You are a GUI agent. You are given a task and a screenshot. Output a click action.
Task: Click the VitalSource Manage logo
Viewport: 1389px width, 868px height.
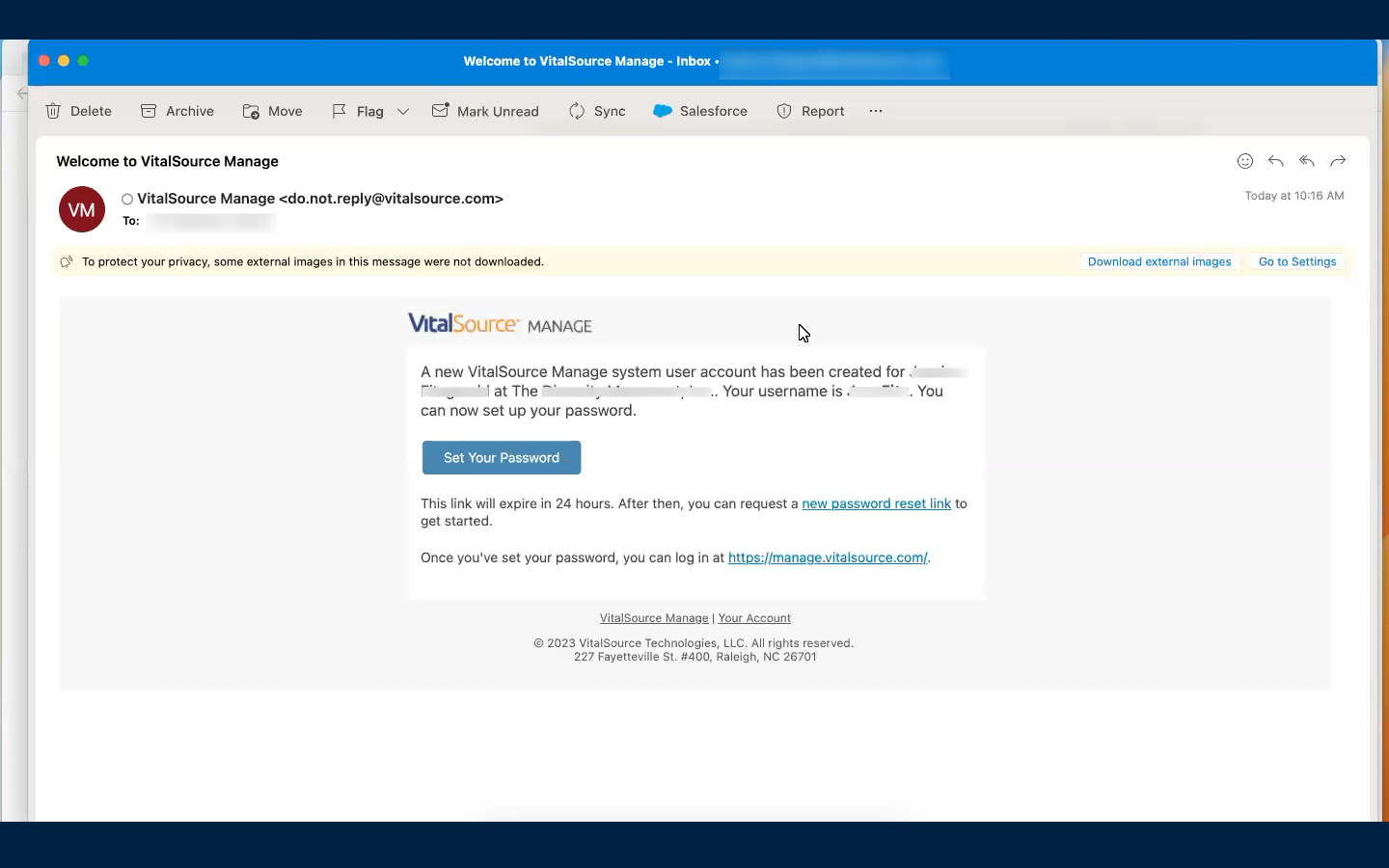point(500,324)
